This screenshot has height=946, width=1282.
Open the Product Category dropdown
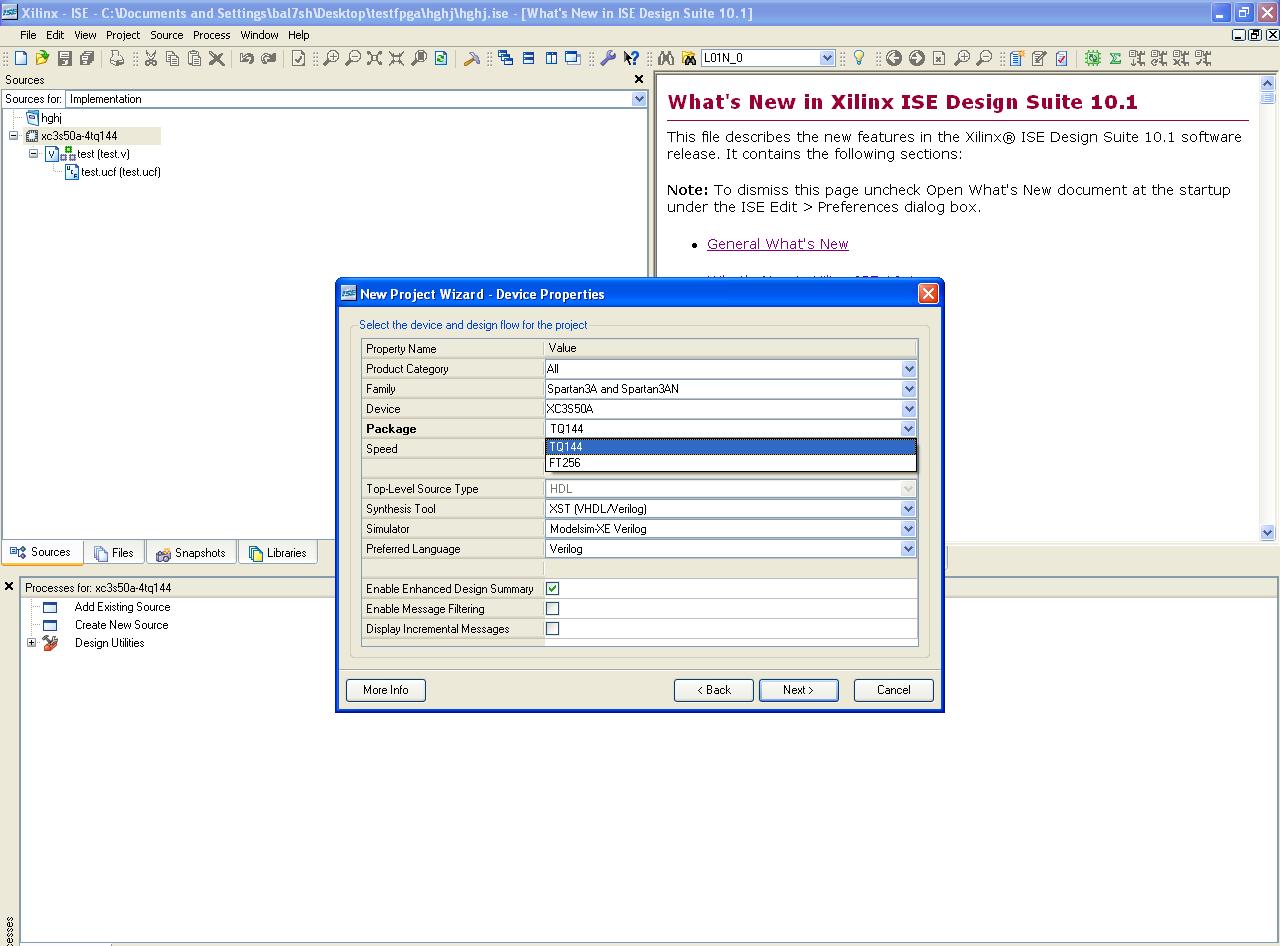(909, 369)
